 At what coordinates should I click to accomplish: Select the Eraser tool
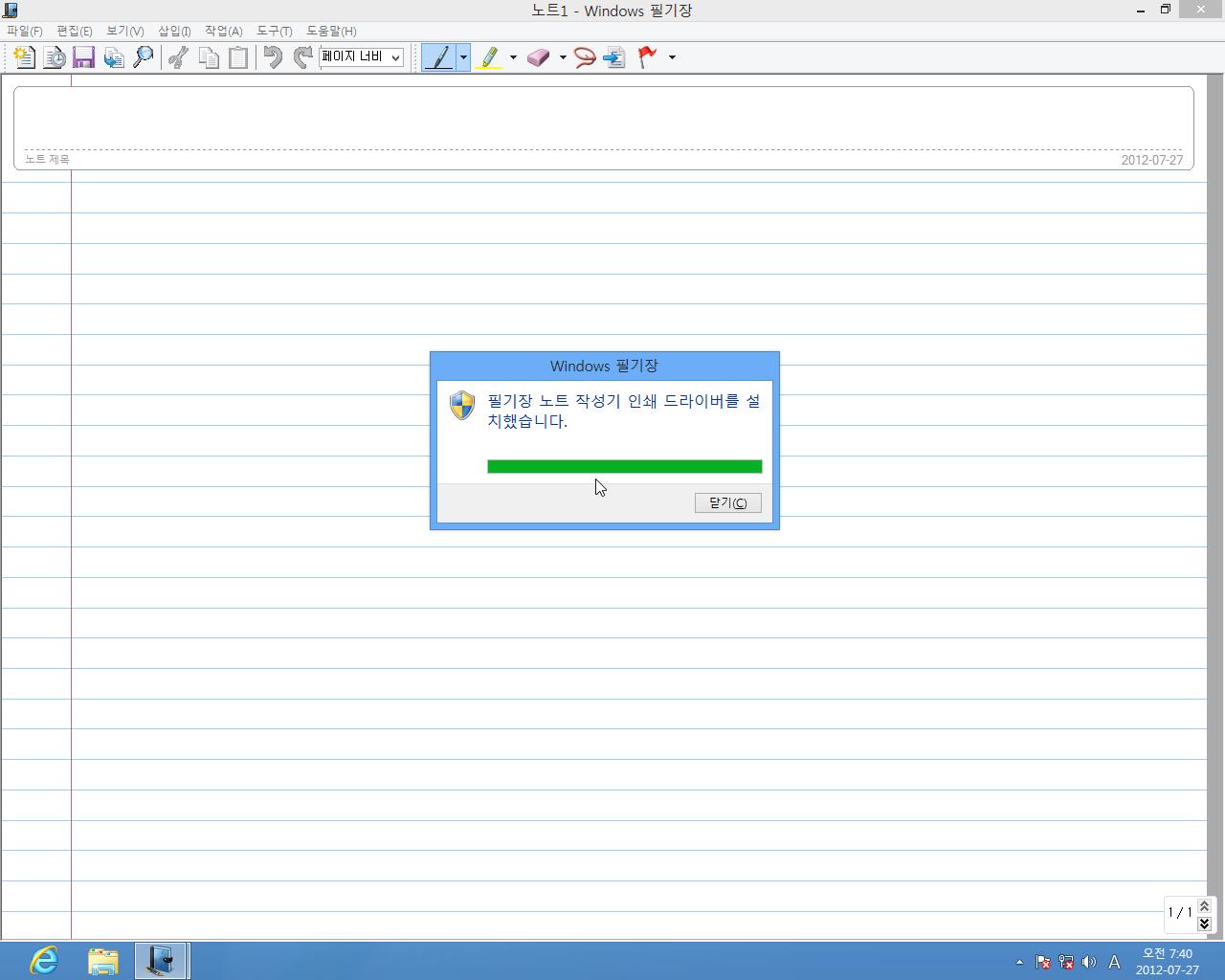[x=539, y=57]
